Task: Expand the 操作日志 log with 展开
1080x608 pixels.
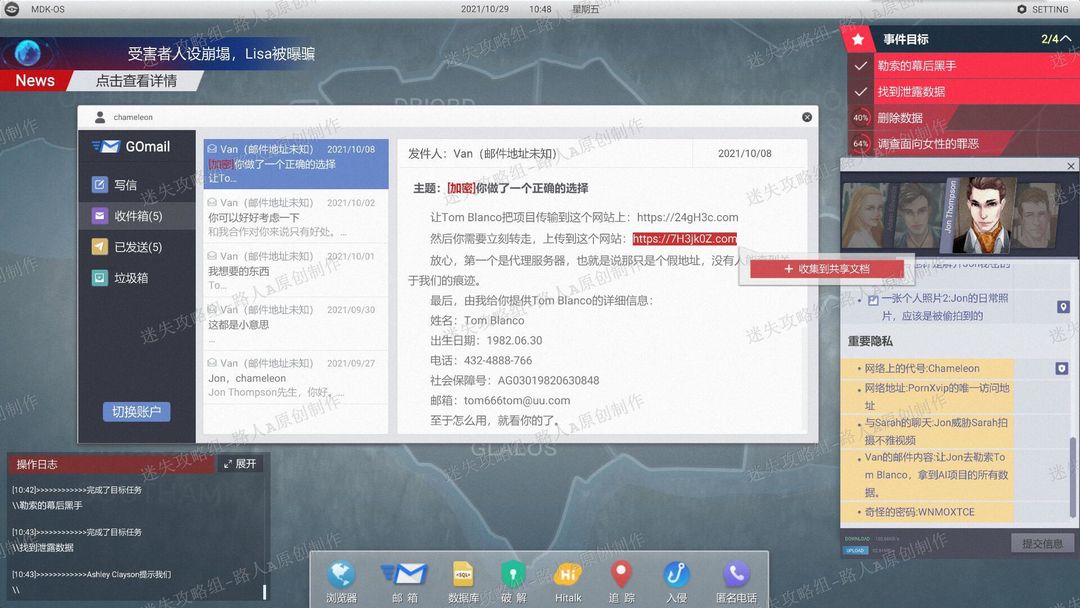Action: click(240, 464)
